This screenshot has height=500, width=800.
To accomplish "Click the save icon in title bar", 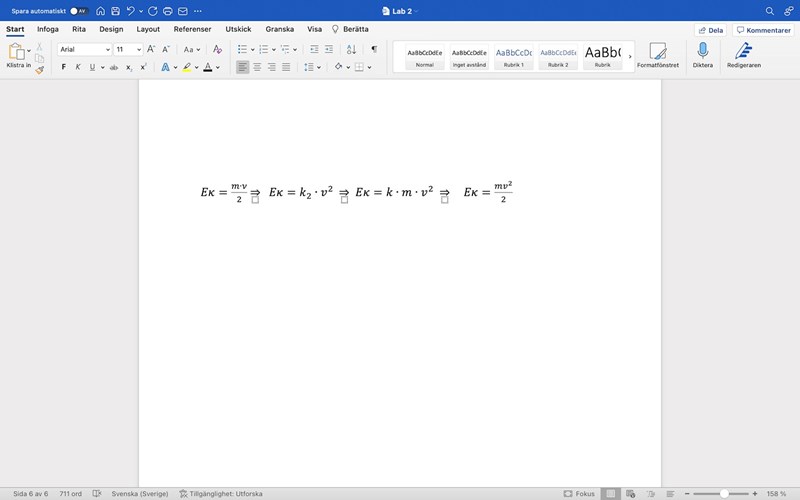I will [115, 10].
